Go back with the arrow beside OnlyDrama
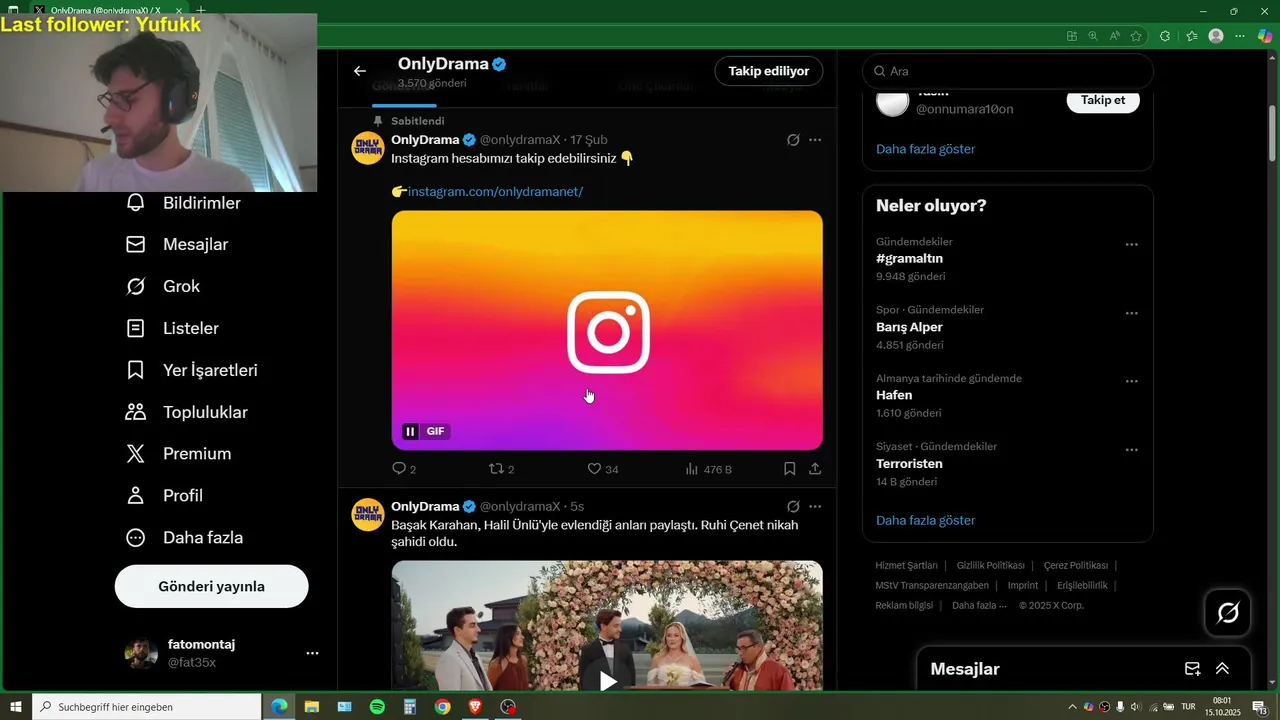 click(x=360, y=71)
